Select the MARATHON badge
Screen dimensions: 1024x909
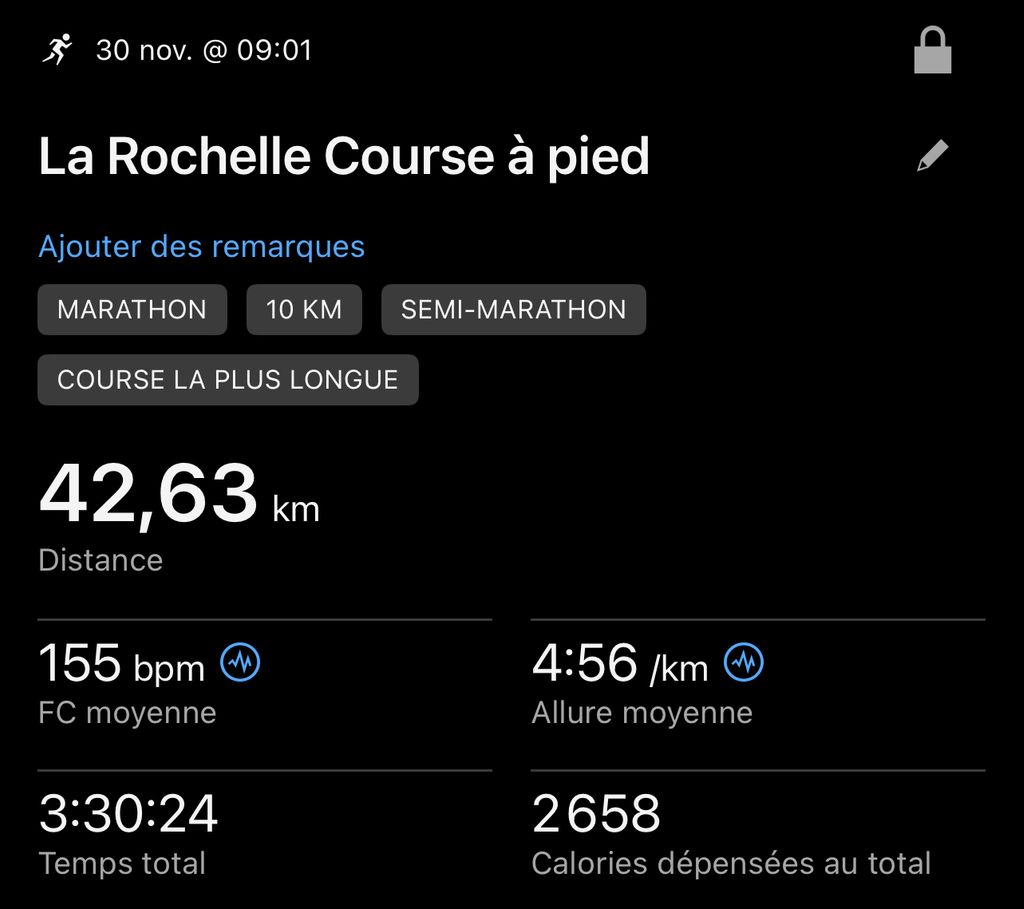[x=132, y=310]
